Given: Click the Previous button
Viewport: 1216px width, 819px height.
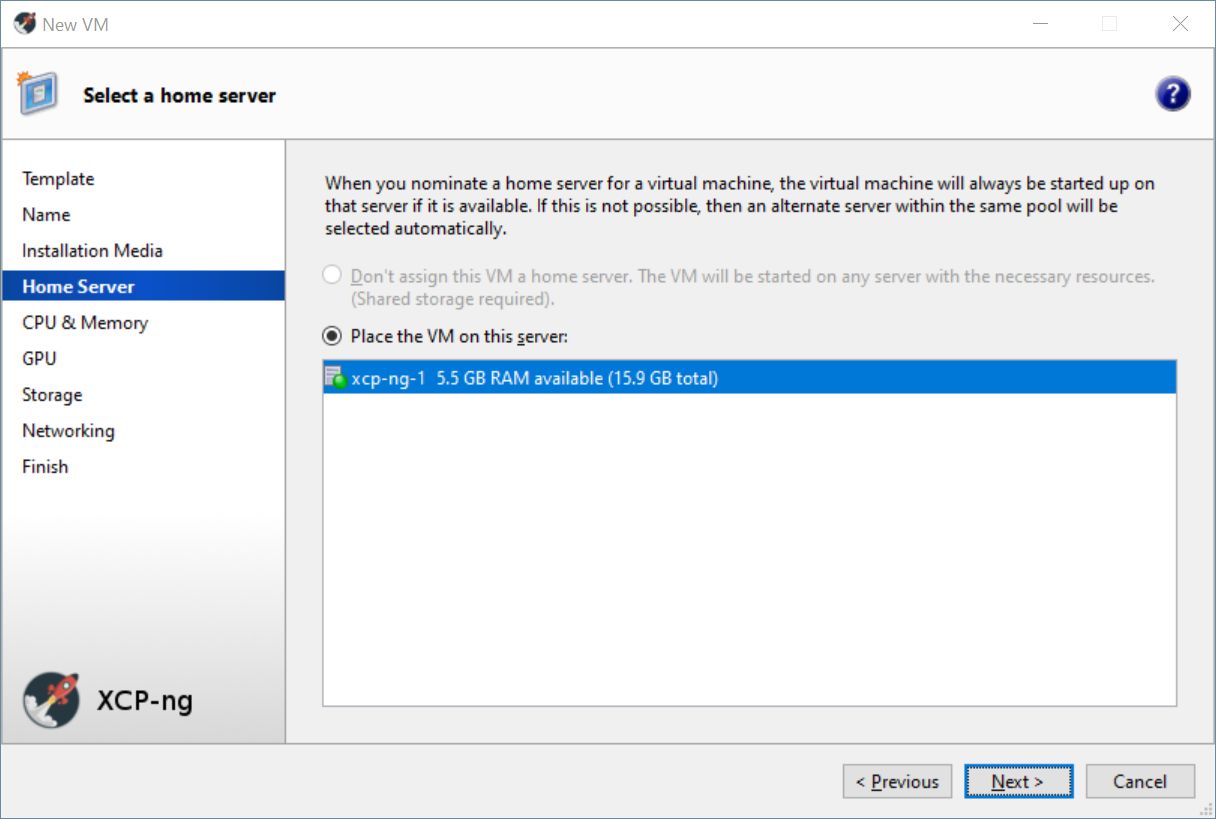Looking at the screenshot, I should [x=897, y=782].
